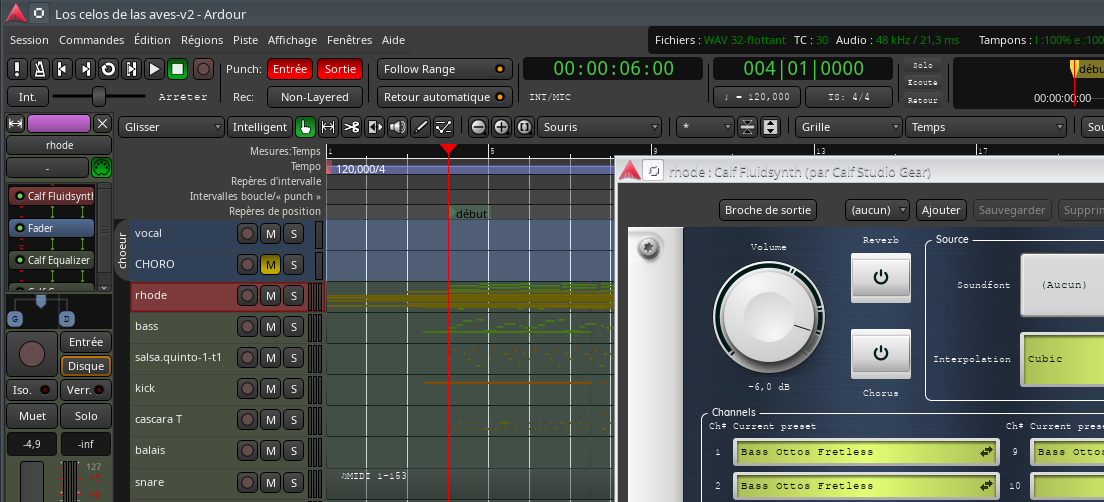This screenshot has height=502, width=1104.
Task: Toggle the Reverb power button
Action: 880,277
